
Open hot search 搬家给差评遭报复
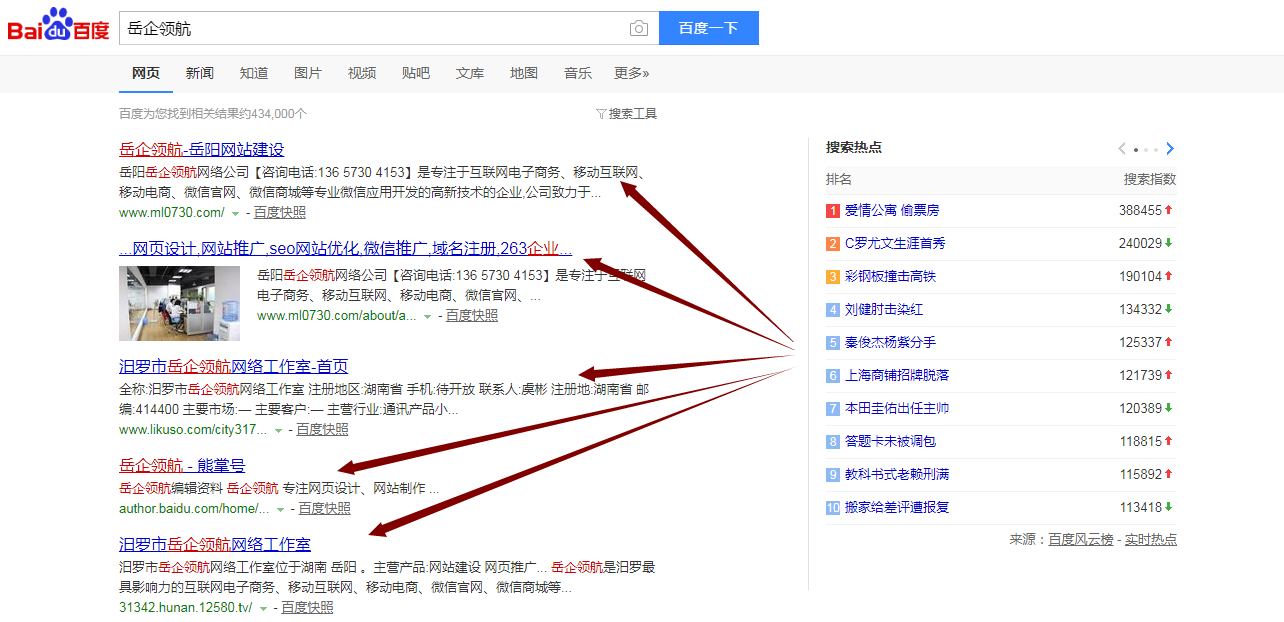tap(897, 508)
